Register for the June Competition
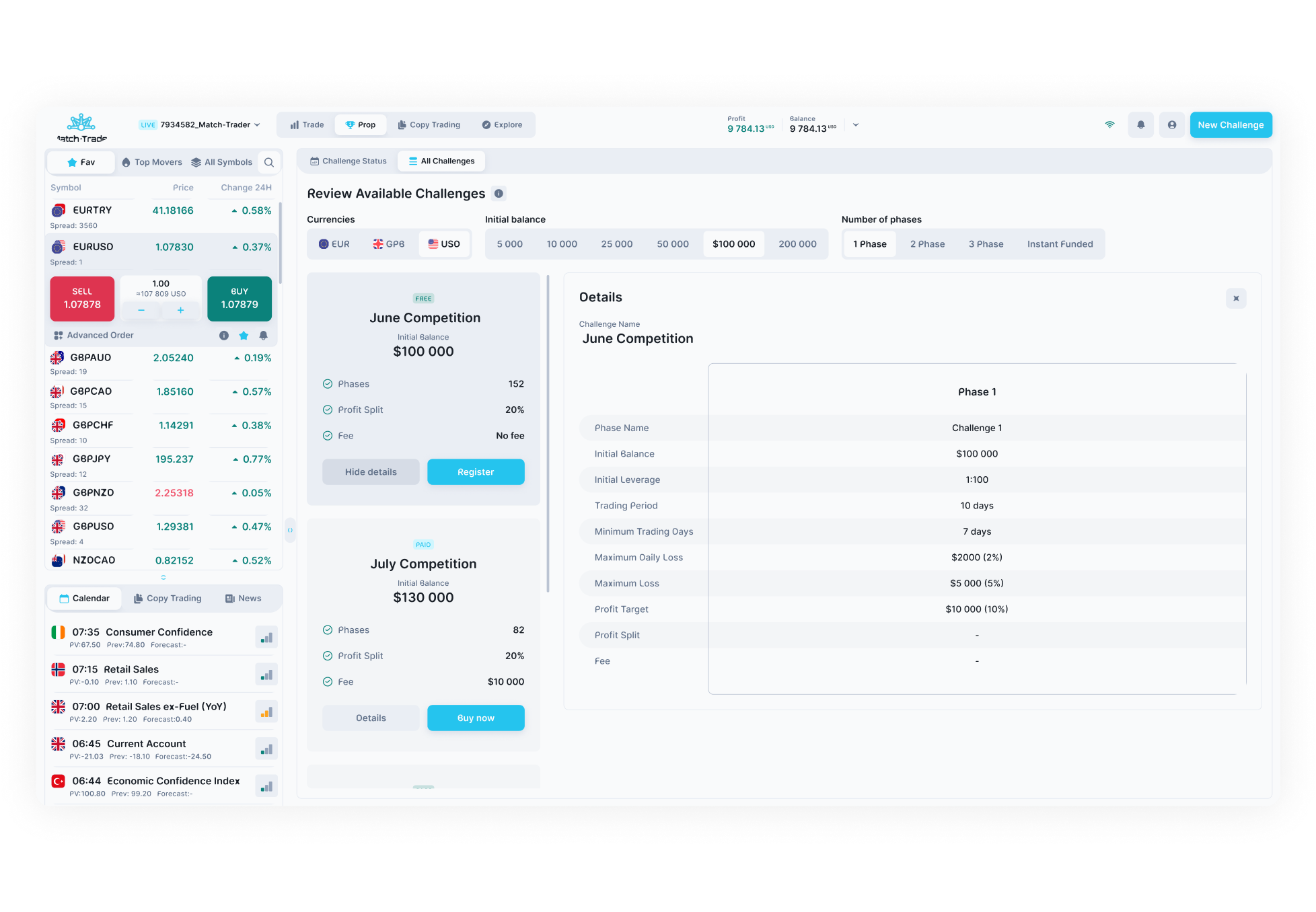The image size is (1316, 912). [x=476, y=472]
